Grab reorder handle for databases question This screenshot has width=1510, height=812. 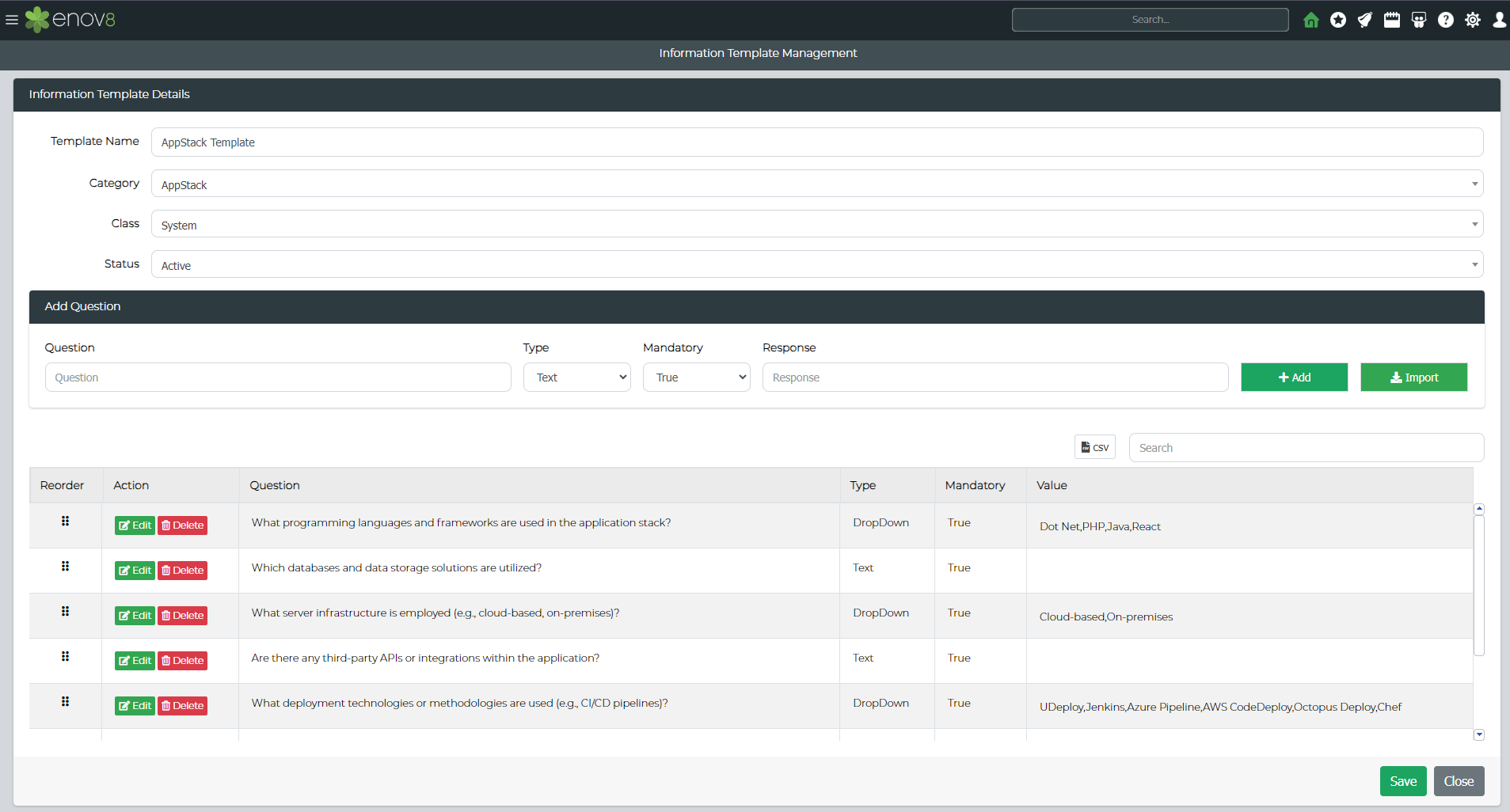click(66, 566)
